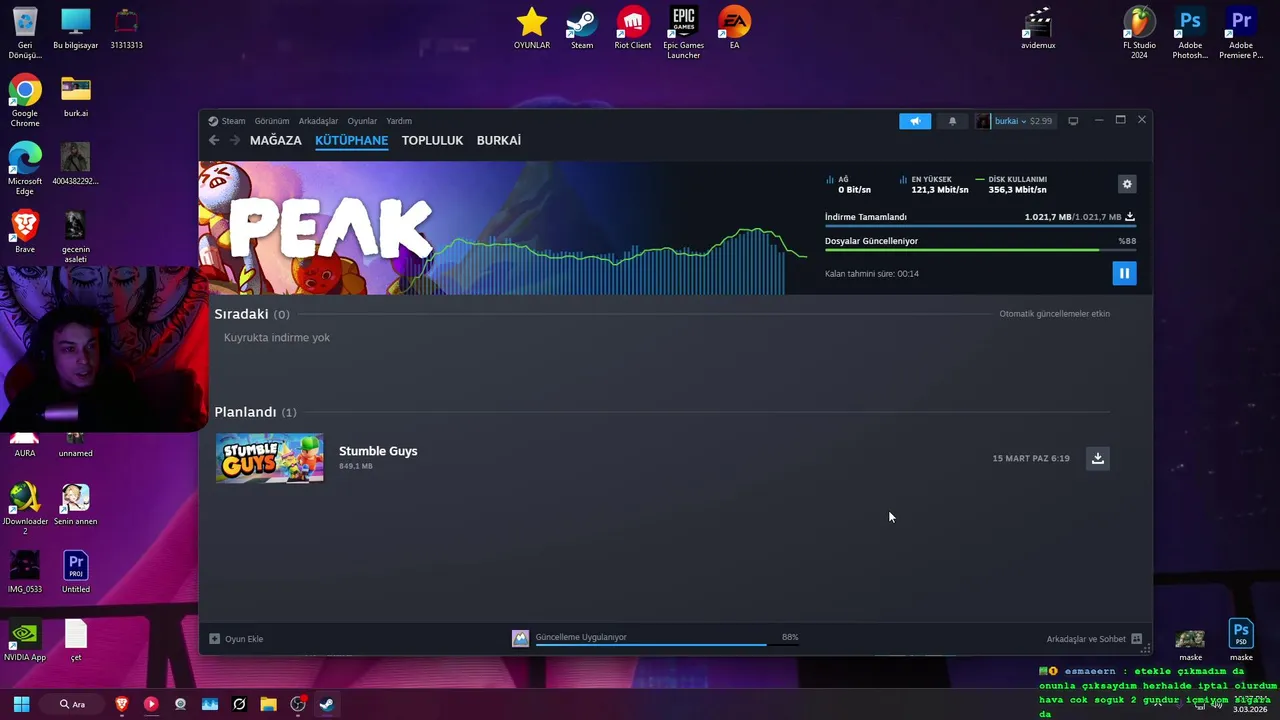1280x720 pixels.
Task: Click the '15 MART PAZ 6:19' schedule text
Action: pyautogui.click(x=1031, y=458)
